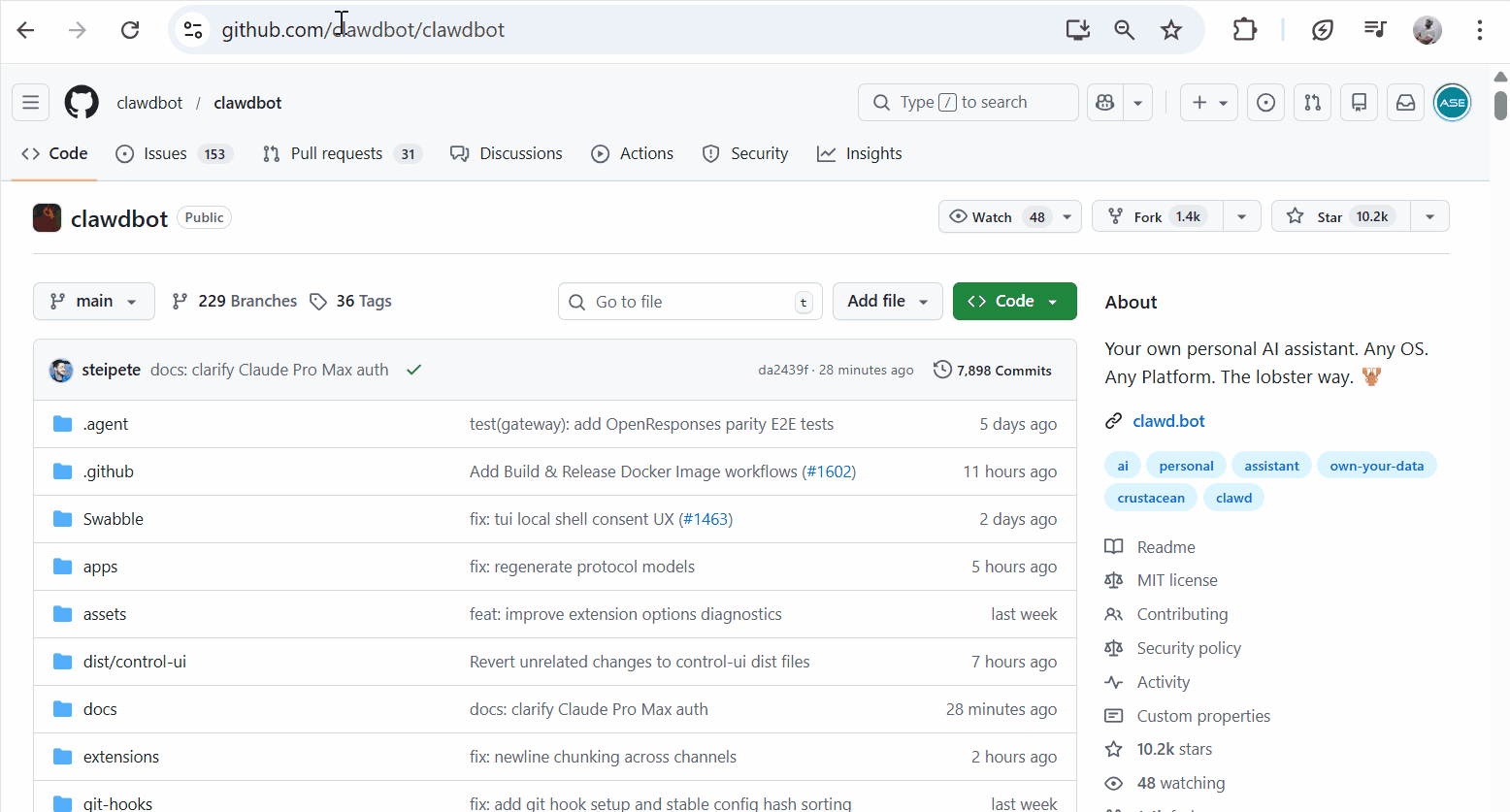Open the Copilot chat icon

point(1104,102)
